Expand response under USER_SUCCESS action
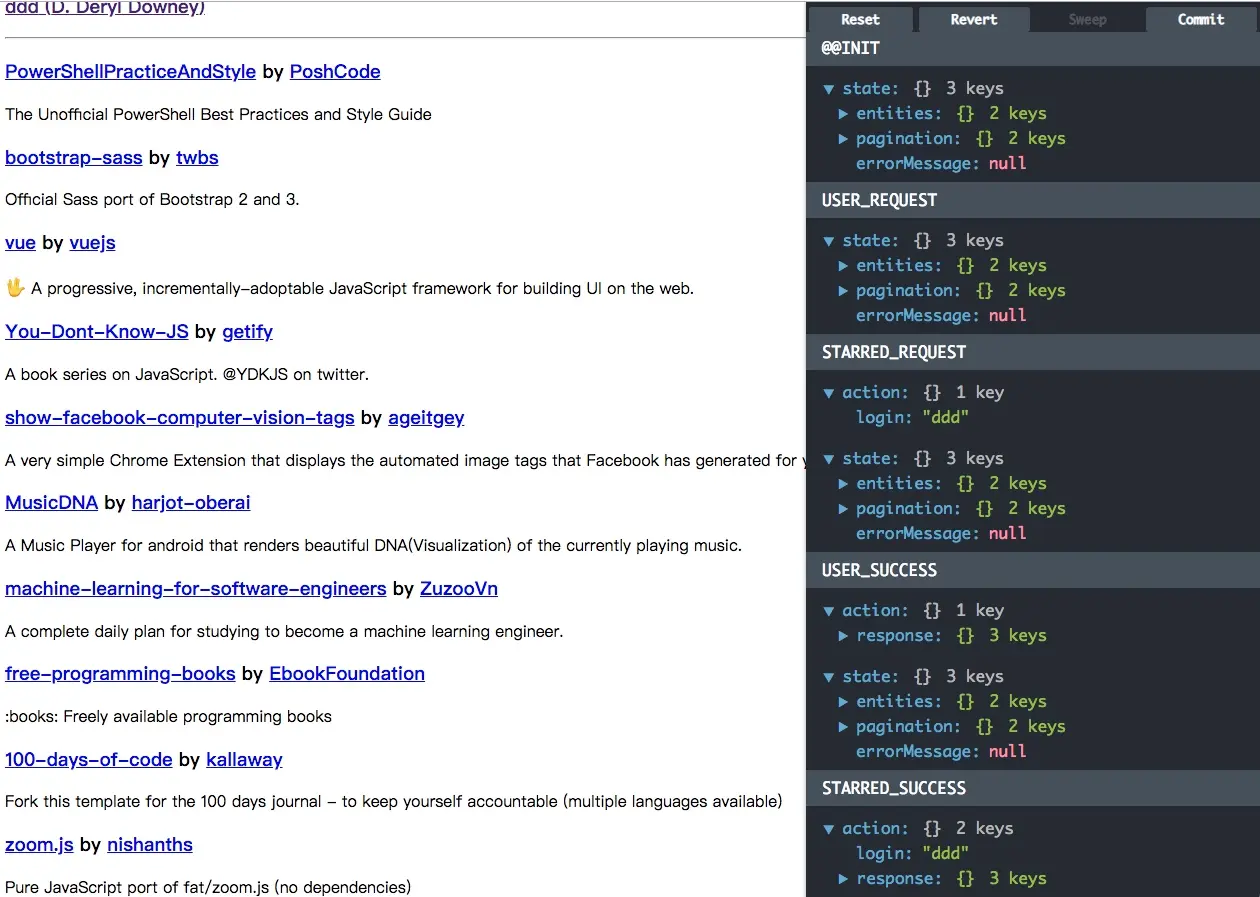The height and width of the screenshot is (897, 1260). (x=843, y=636)
